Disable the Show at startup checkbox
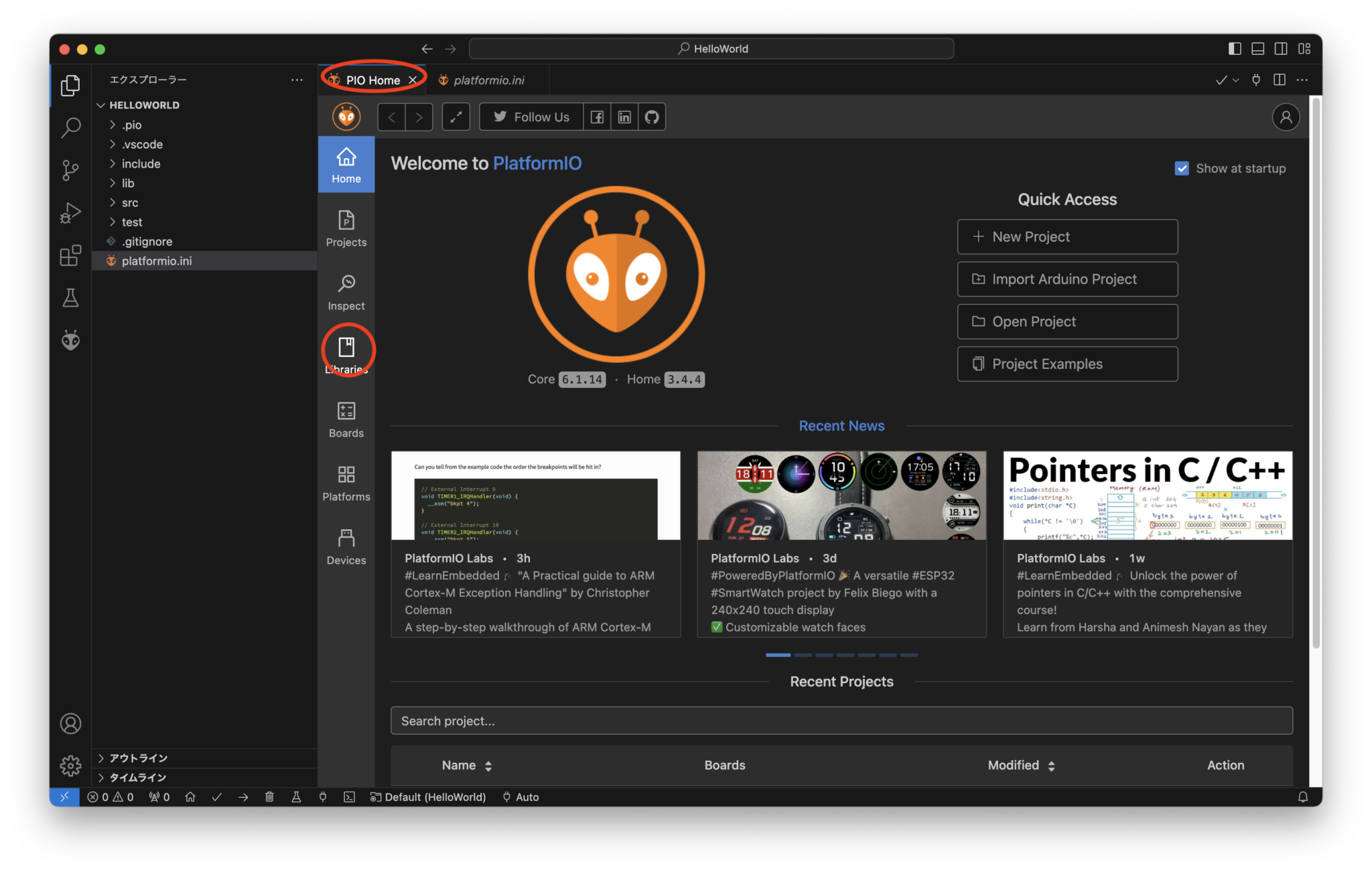1372x872 pixels. [x=1181, y=168]
